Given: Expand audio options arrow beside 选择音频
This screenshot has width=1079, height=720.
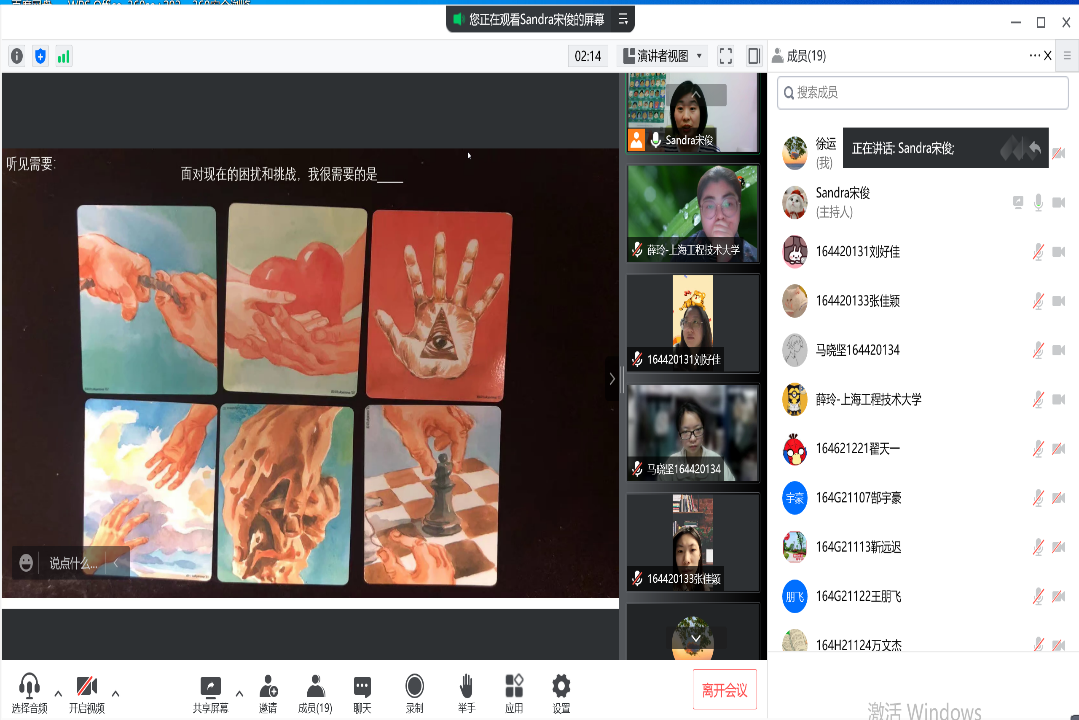Looking at the screenshot, I should tap(58, 693).
